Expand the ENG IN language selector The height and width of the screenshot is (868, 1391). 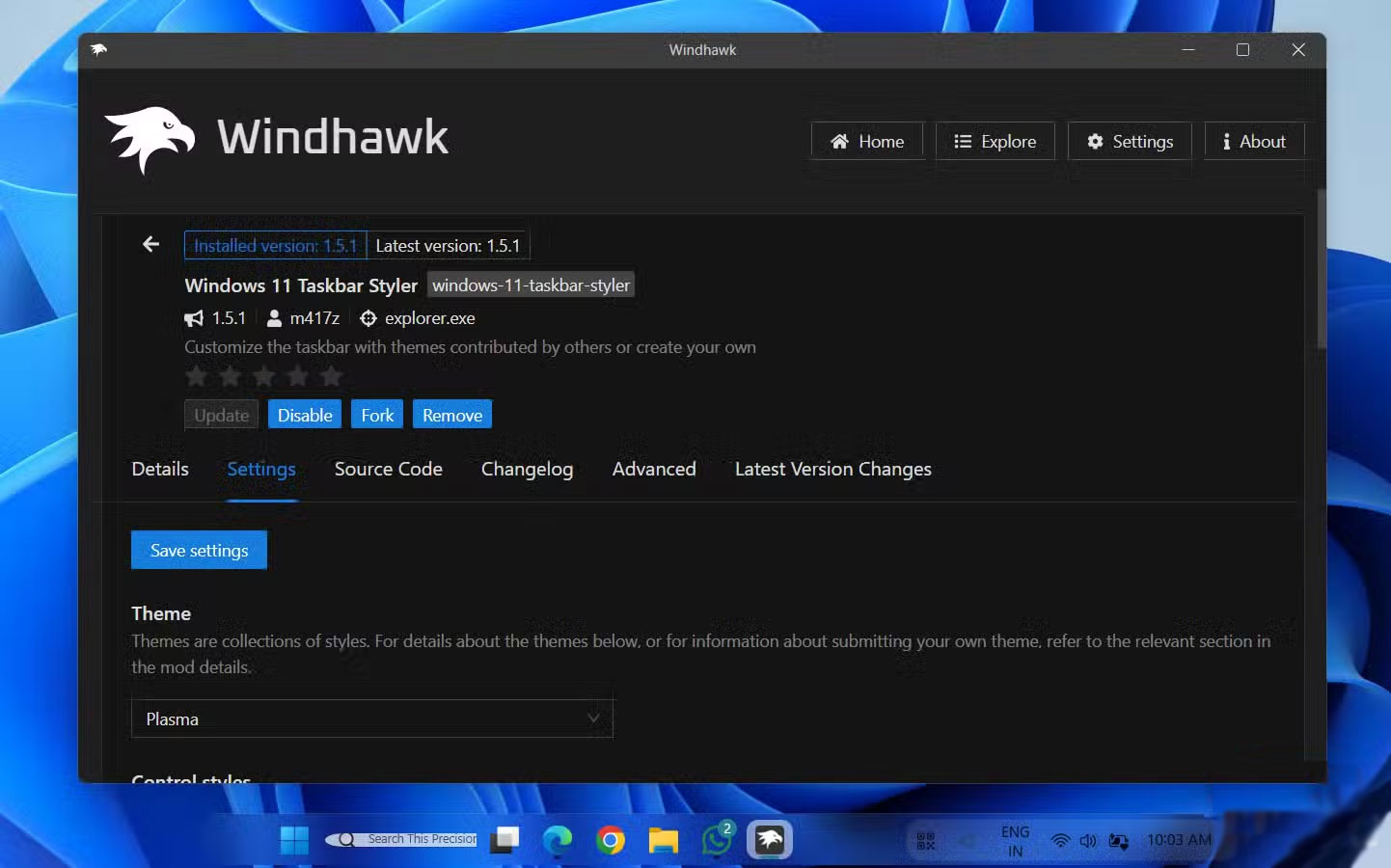pos(1015,840)
